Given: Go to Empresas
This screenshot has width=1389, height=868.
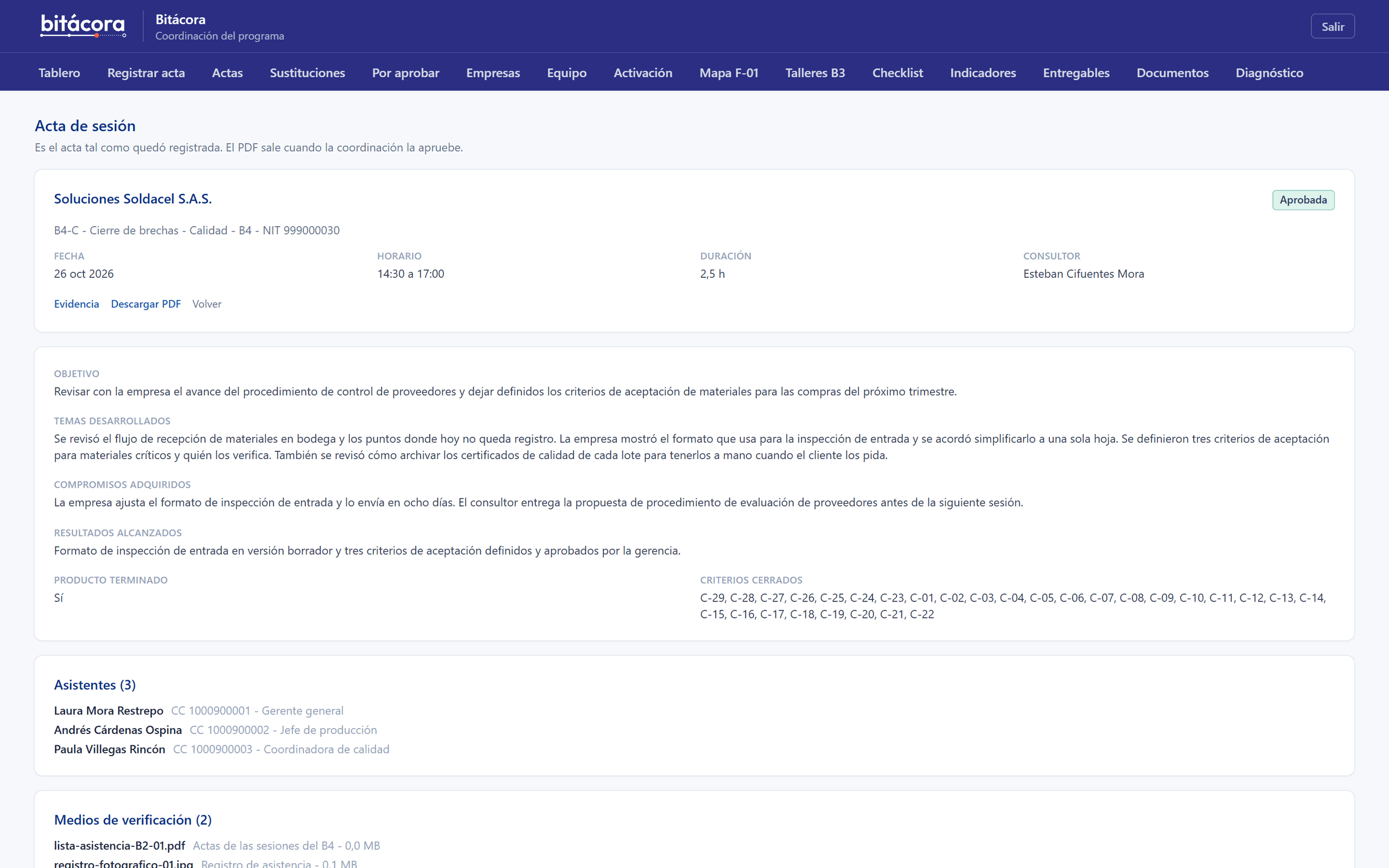Looking at the screenshot, I should [493, 73].
